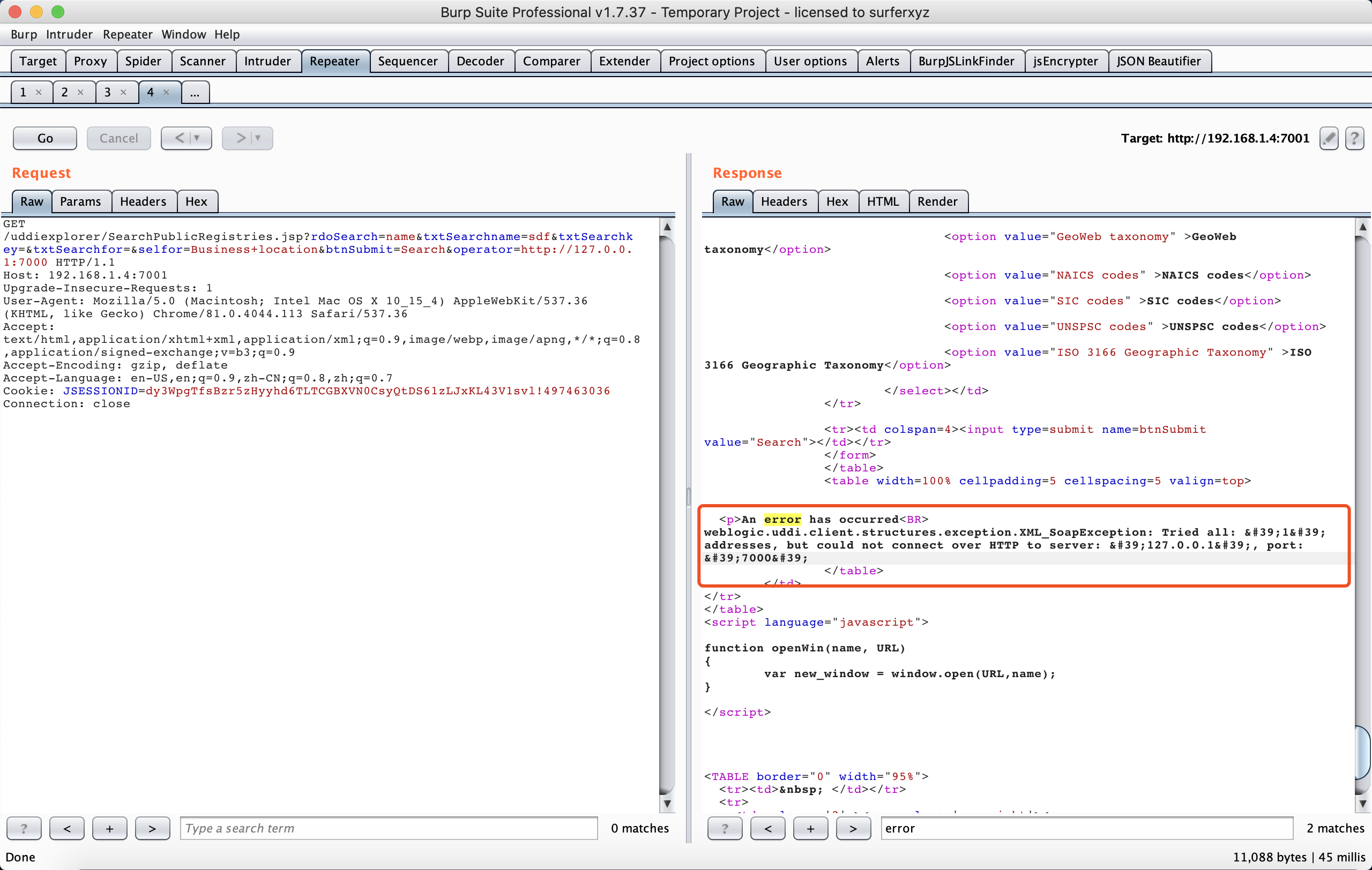Go to previous response search match

(x=767, y=828)
